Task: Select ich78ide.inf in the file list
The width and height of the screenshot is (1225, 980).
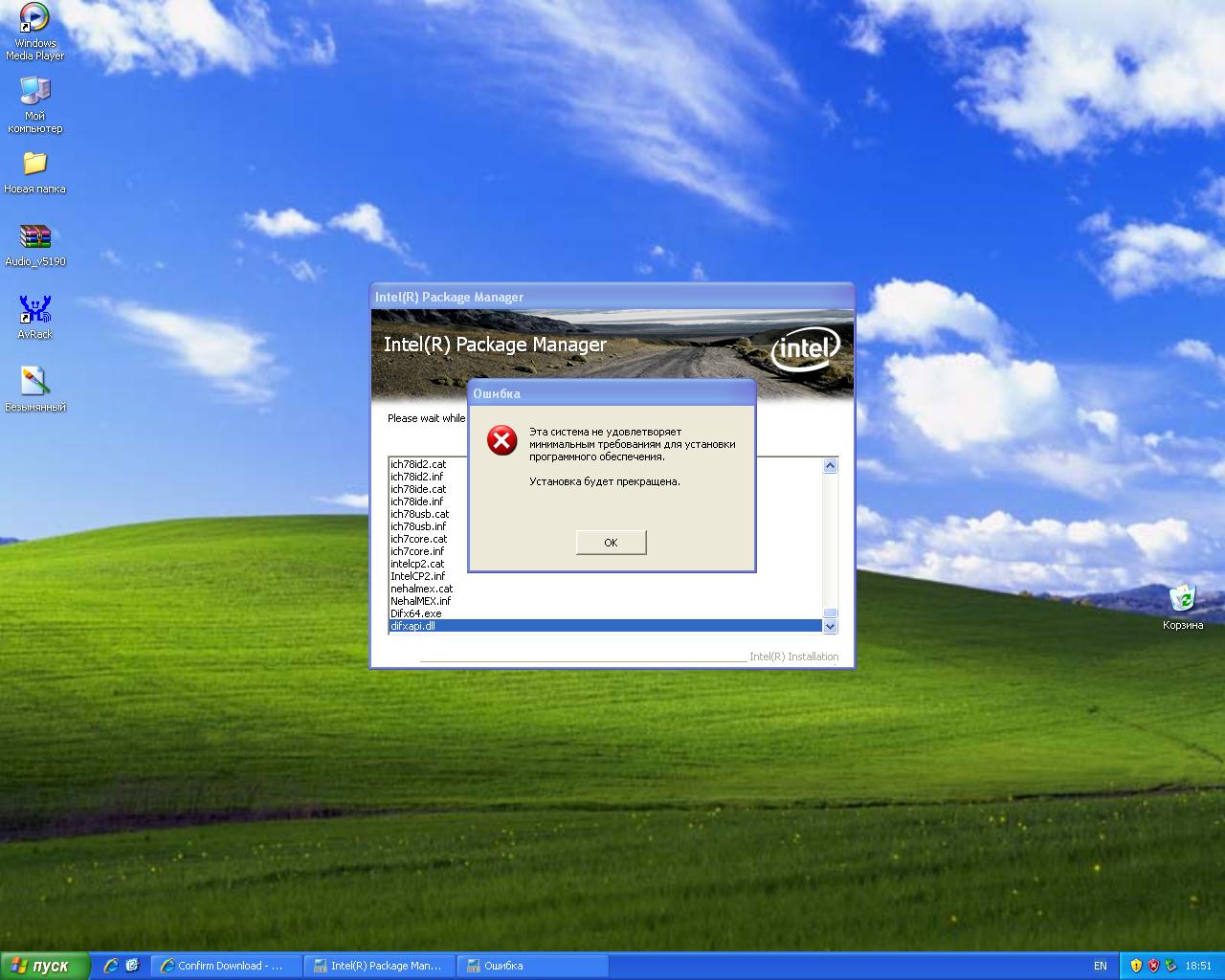Action: pyautogui.click(x=417, y=501)
